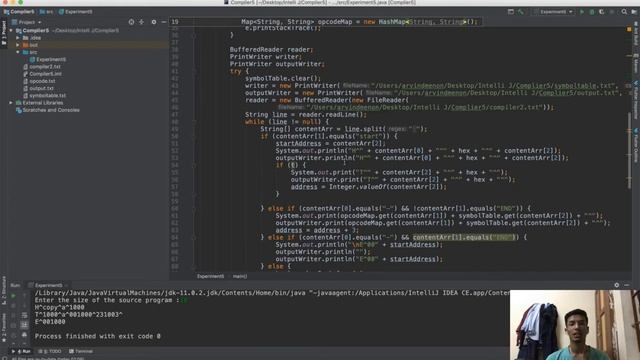Click the Run panel settings gear
This screenshot has width=640, height=360.
[616, 285]
